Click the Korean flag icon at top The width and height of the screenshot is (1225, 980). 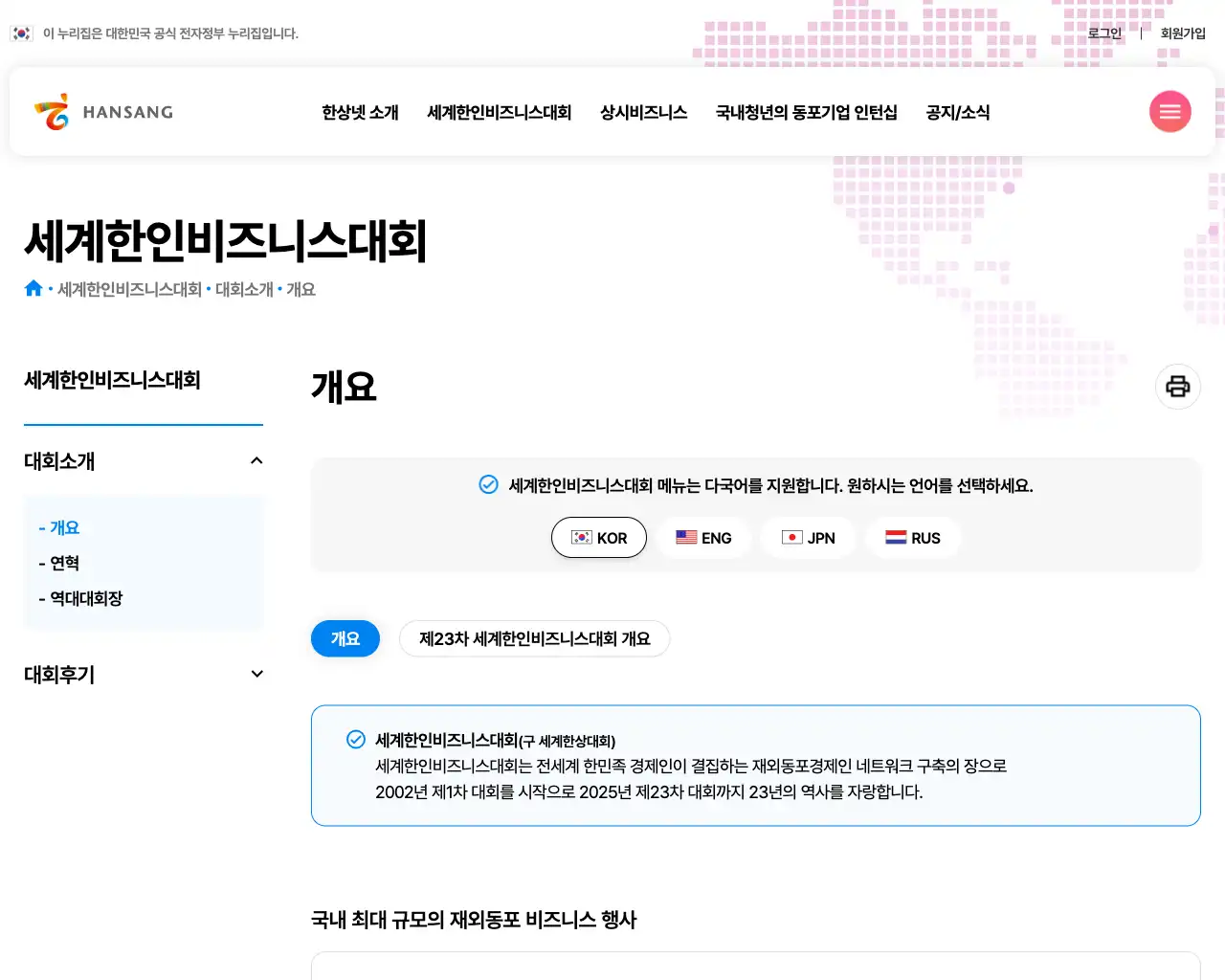[22, 33]
